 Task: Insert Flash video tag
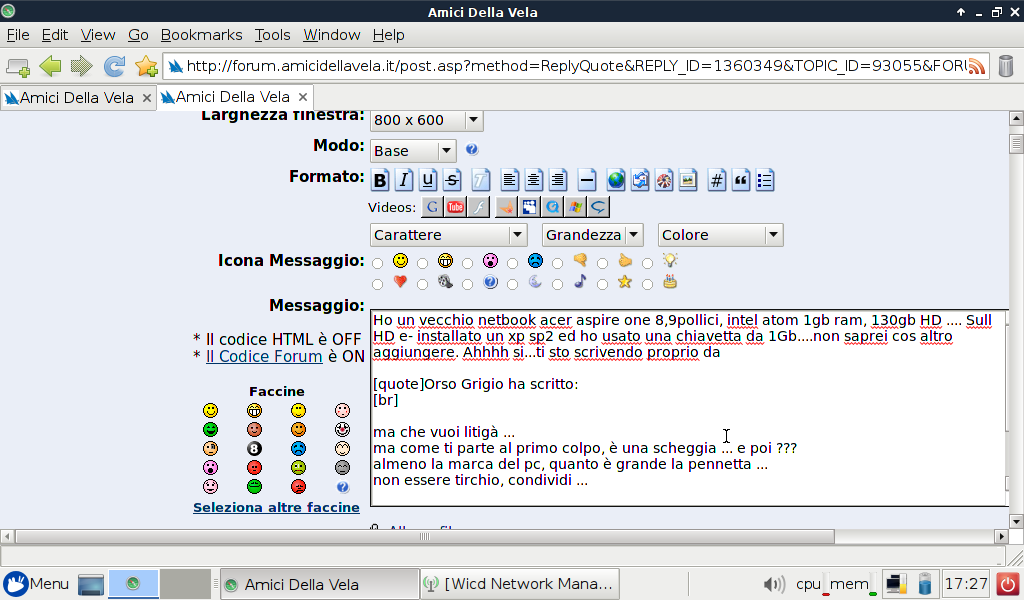479,208
